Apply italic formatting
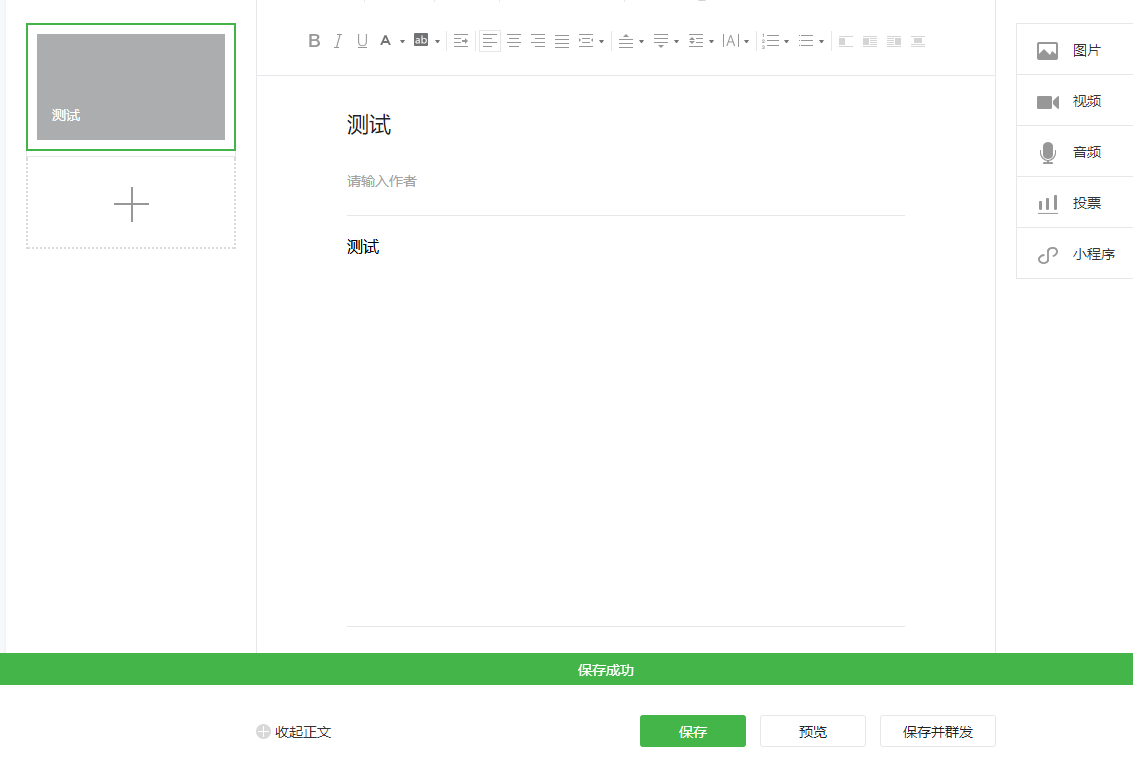This screenshot has width=1133, height=757. [x=338, y=41]
